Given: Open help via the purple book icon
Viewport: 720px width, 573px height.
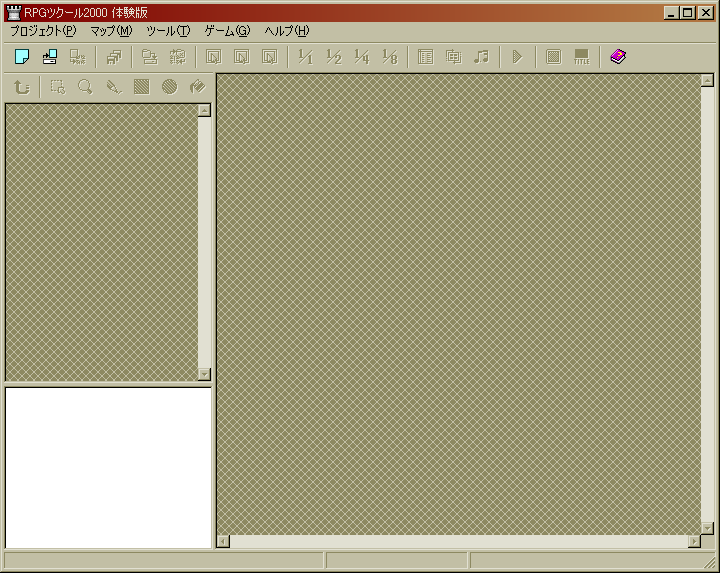Looking at the screenshot, I should point(617,57).
